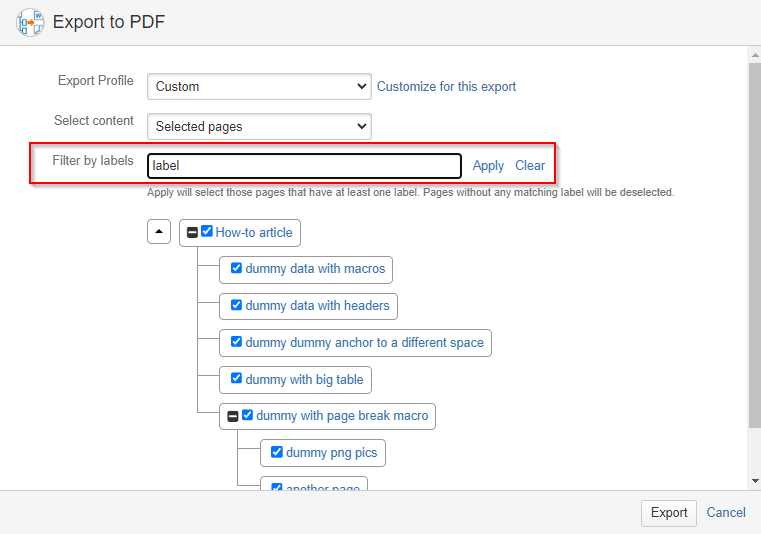Click the scrollbar up arrow
Screen dimensions: 761x534
click(x=755, y=55)
